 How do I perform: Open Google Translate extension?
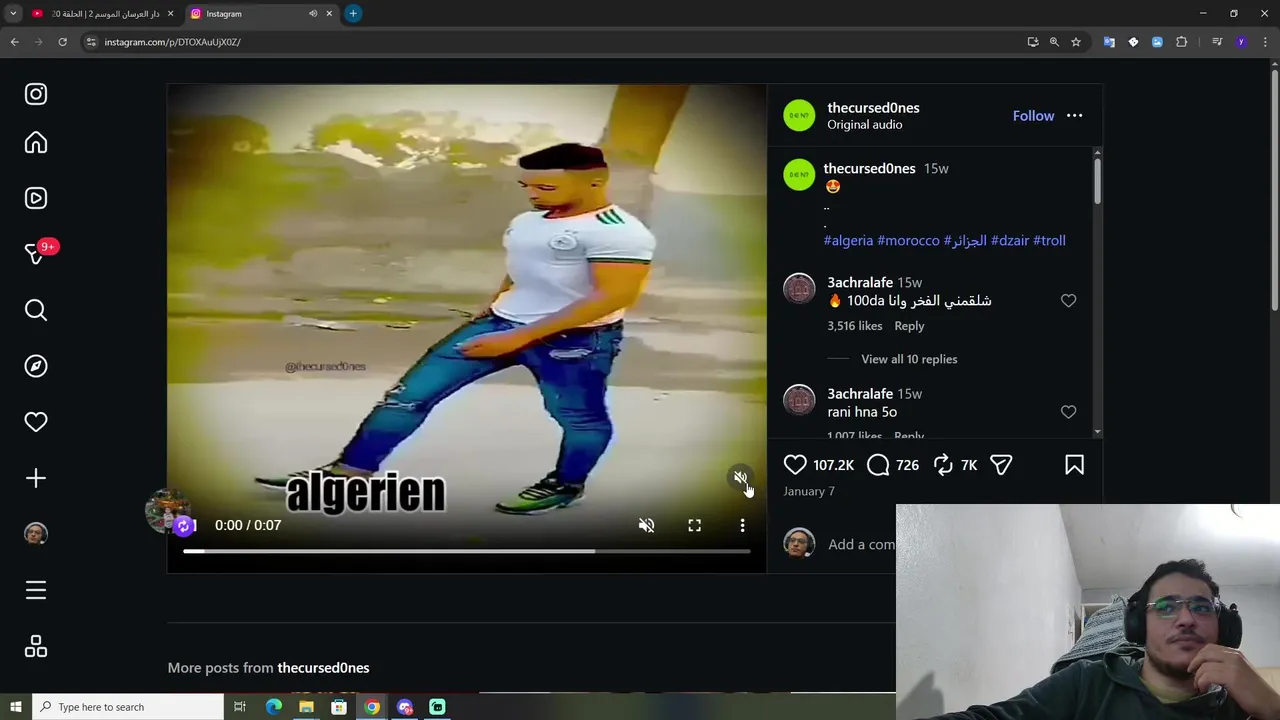pyautogui.click(x=1109, y=42)
